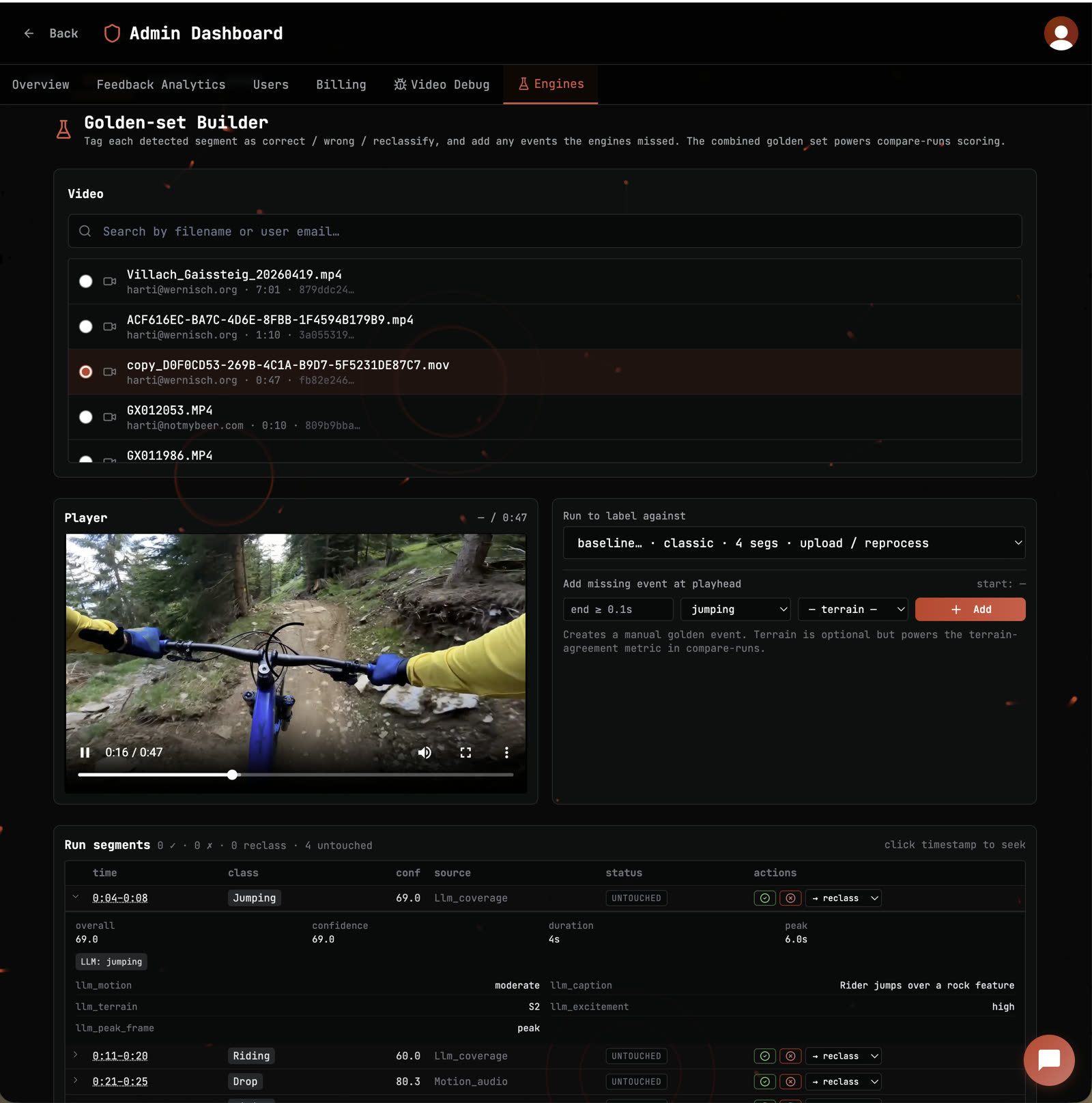Select the Villach_Gaissteig_20260419.mp4 radio button

coord(85,281)
